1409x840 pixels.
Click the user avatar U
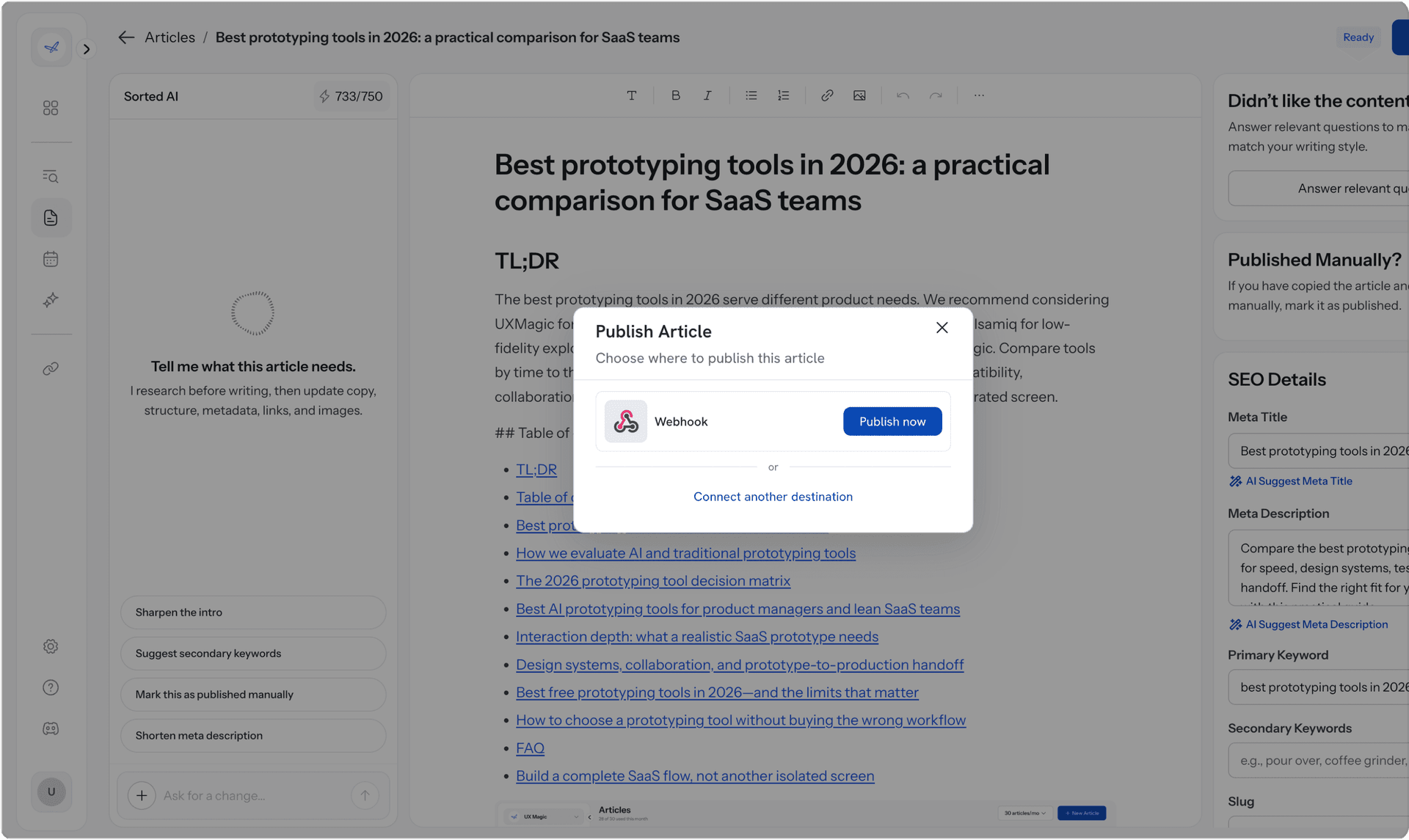point(51,792)
